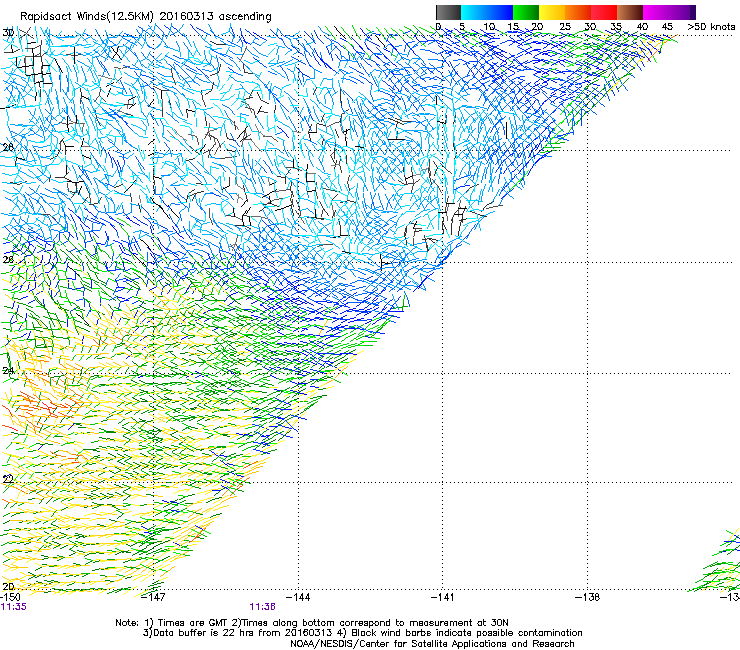
Task: Click the 'Times are GMT' note line
Action: click(x=312, y=623)
